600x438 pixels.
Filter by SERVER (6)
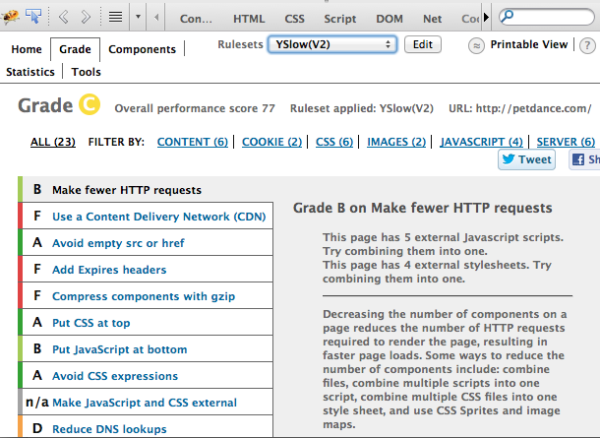pos(566,142)
